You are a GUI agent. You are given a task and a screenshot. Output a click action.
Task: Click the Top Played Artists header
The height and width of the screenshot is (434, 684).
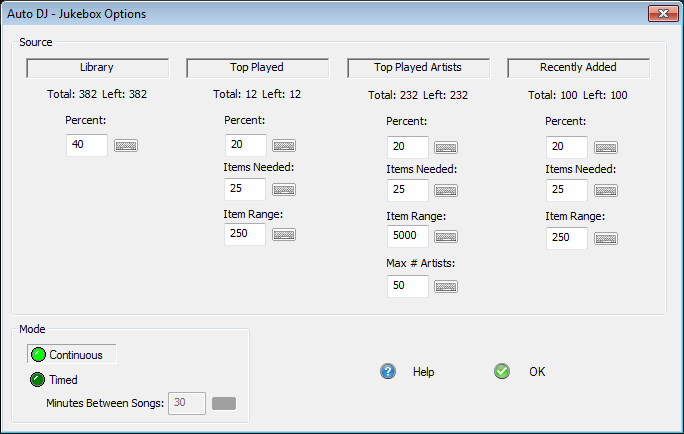(x=418, y=68)
